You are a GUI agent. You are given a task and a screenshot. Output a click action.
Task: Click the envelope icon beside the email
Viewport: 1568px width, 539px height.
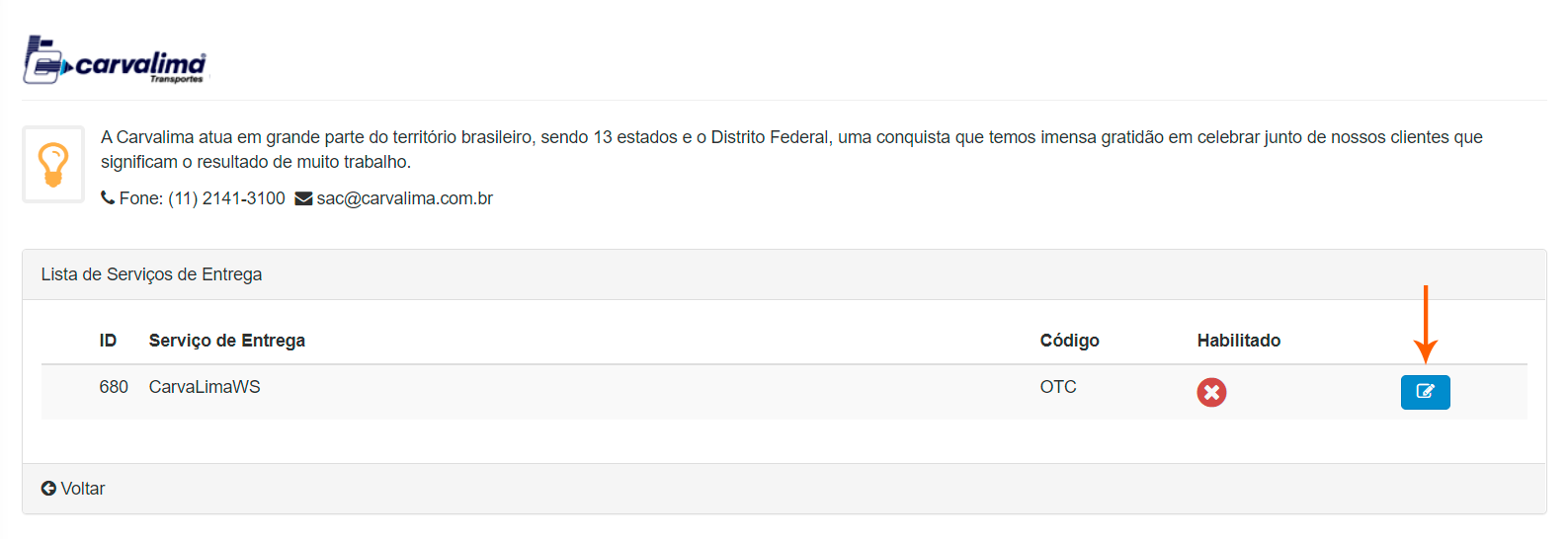(x=303, y=199)
